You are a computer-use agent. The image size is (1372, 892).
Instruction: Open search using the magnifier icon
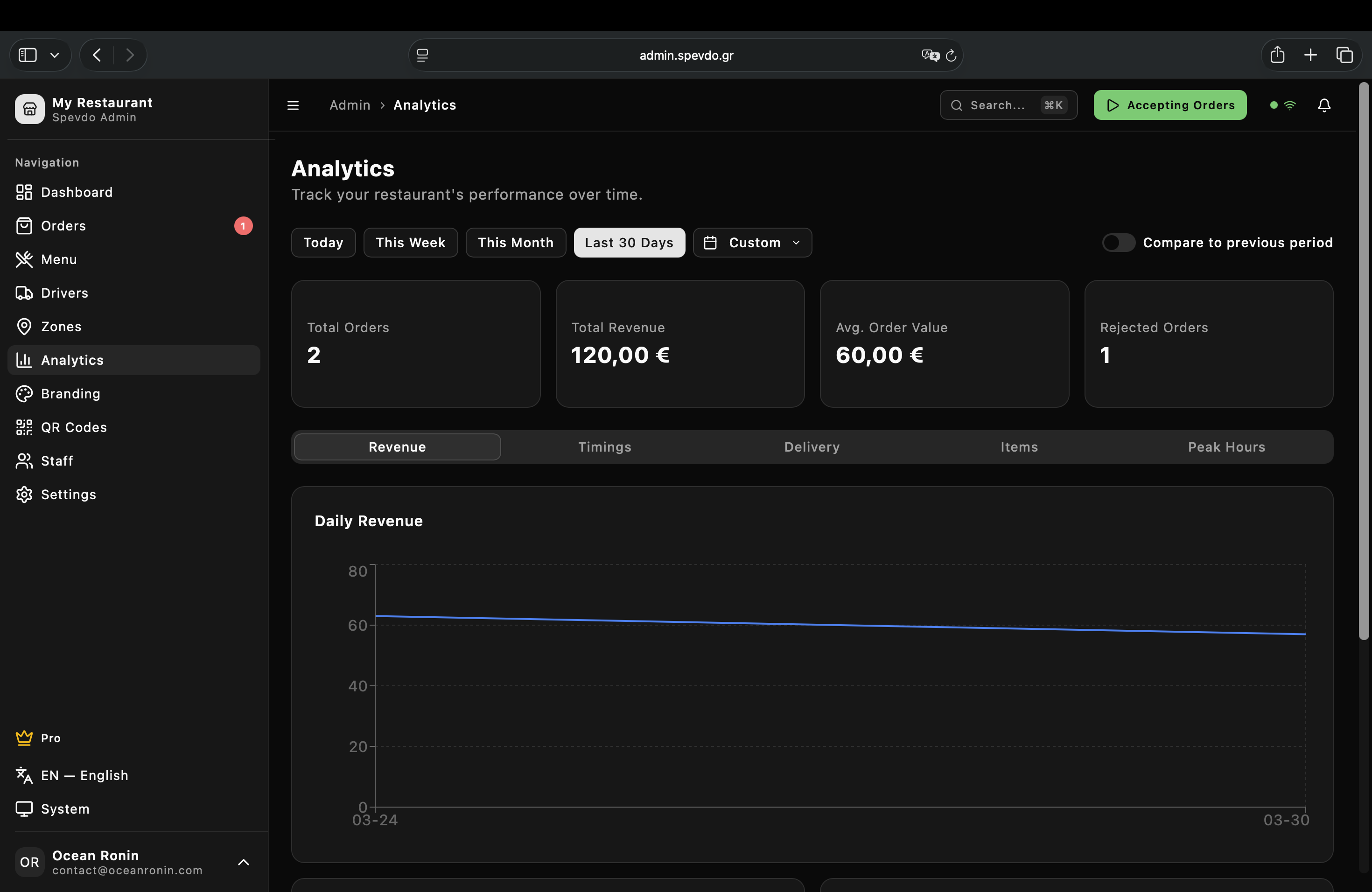coord(957,105)
